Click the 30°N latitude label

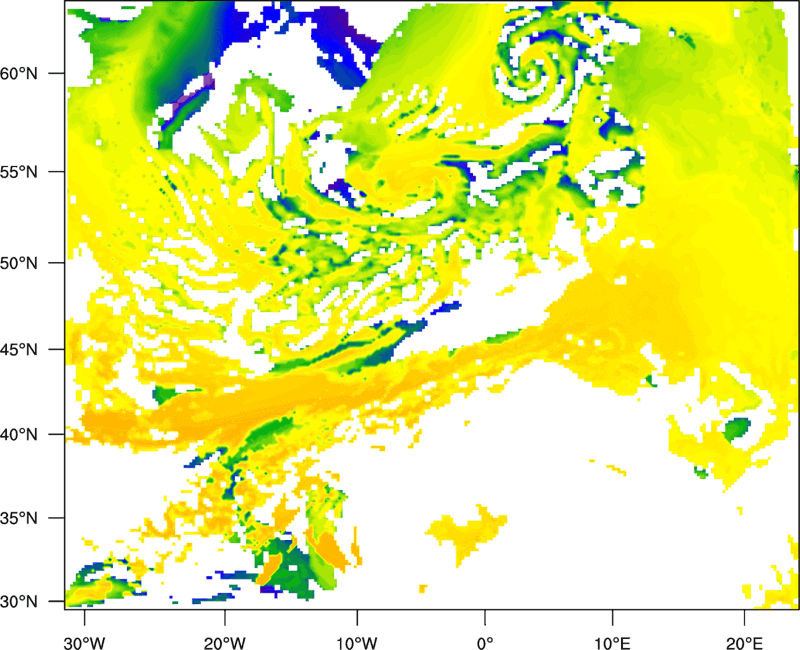tap(19, 602)
